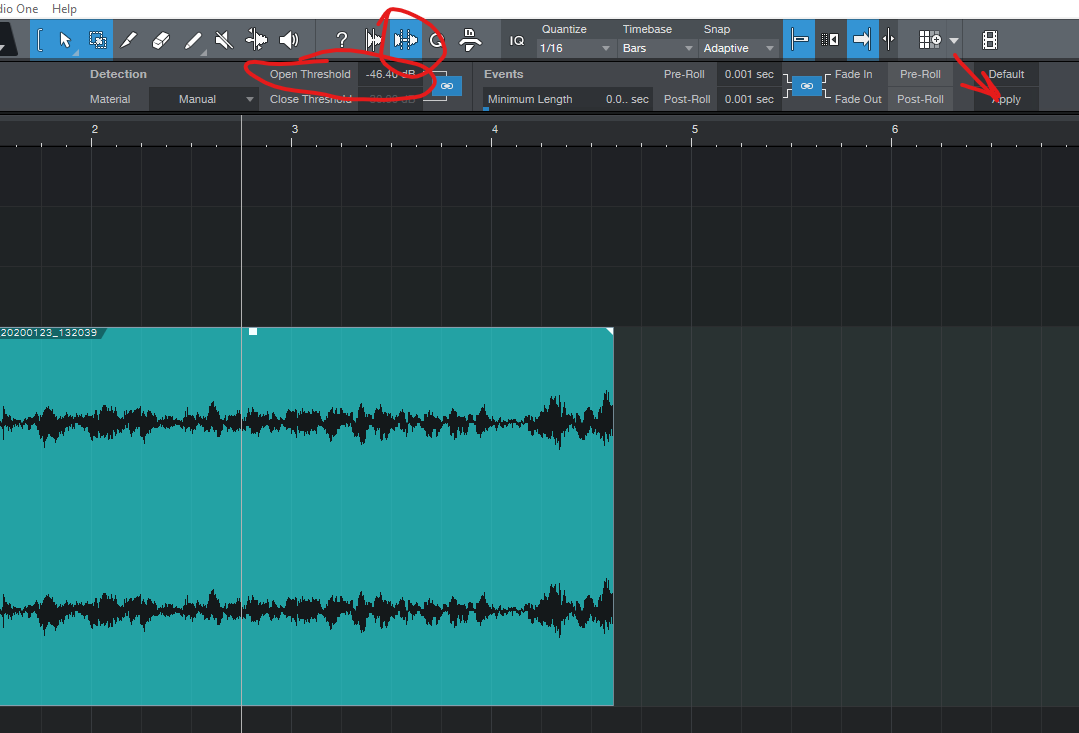Activate the Mute tool
1079x733 pixels.
coord(225,40)
